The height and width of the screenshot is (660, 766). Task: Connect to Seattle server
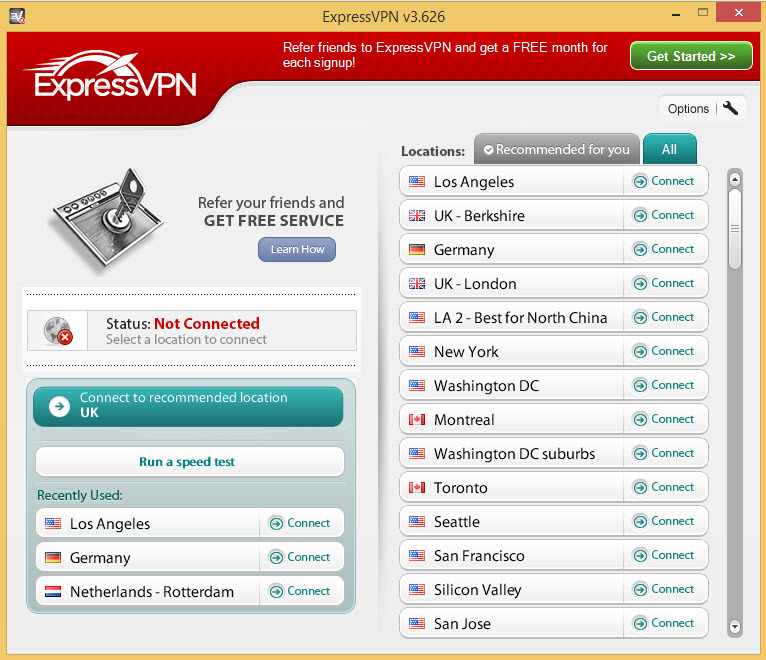click(663, 521)
